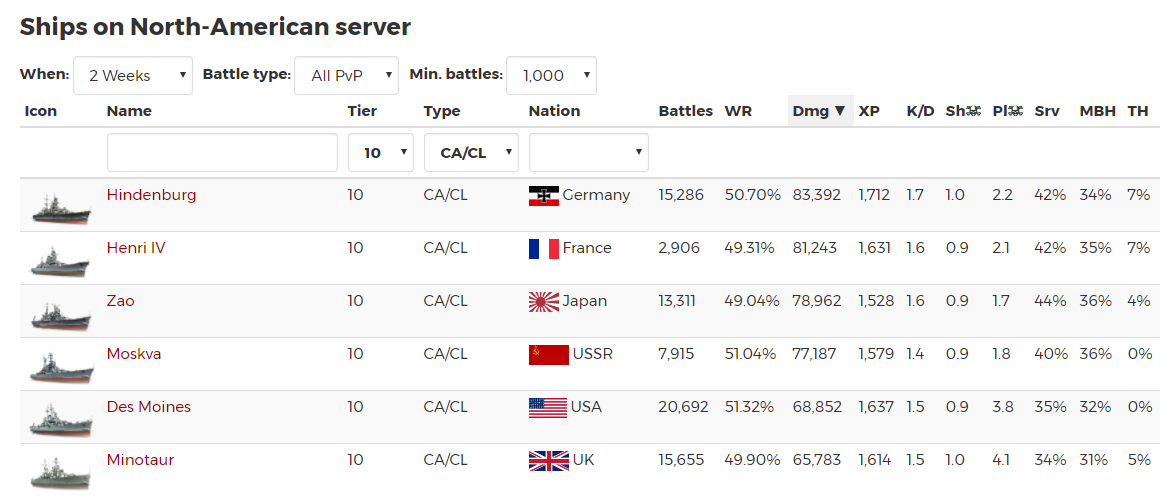Change the CA/CL type filter

point(471,153)
